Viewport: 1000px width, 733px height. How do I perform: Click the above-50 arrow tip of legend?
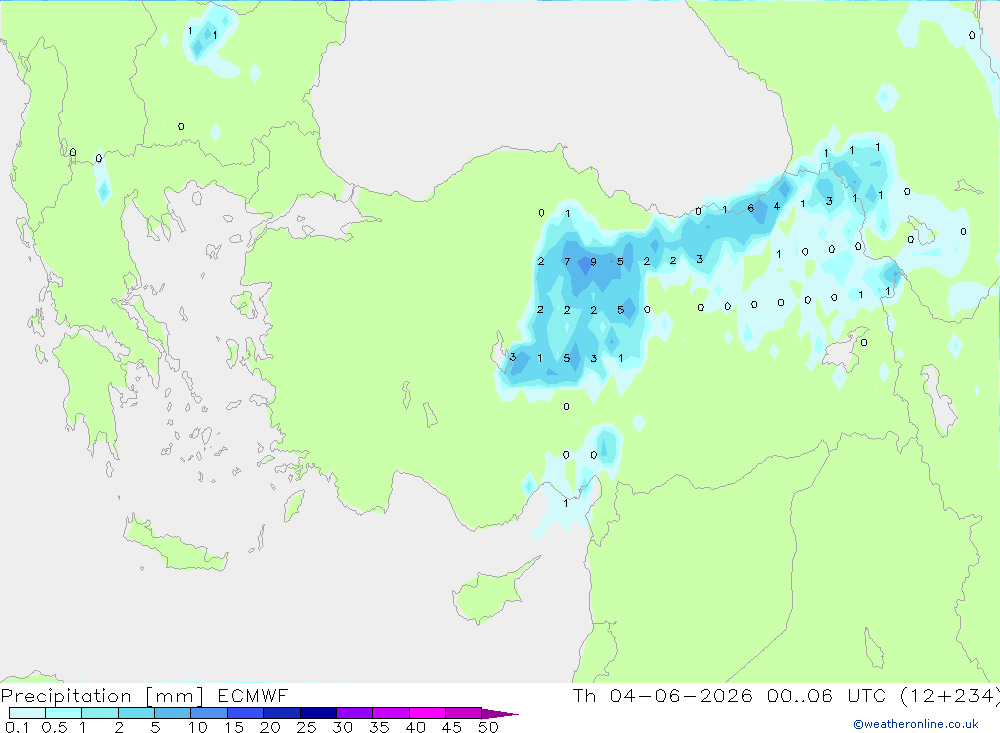(499, 714)
